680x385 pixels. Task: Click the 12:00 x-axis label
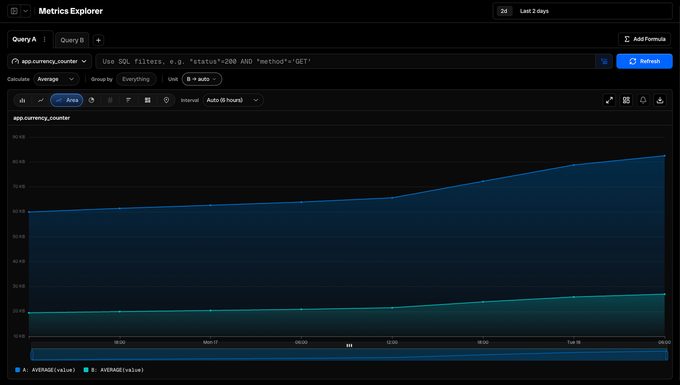point(392,342)
